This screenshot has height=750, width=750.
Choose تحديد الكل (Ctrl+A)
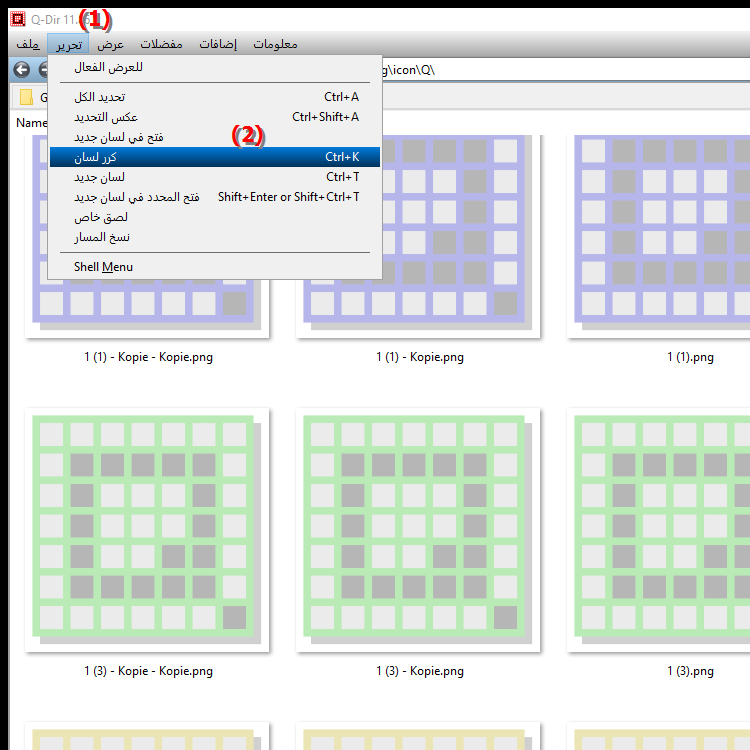click(215, 97)
